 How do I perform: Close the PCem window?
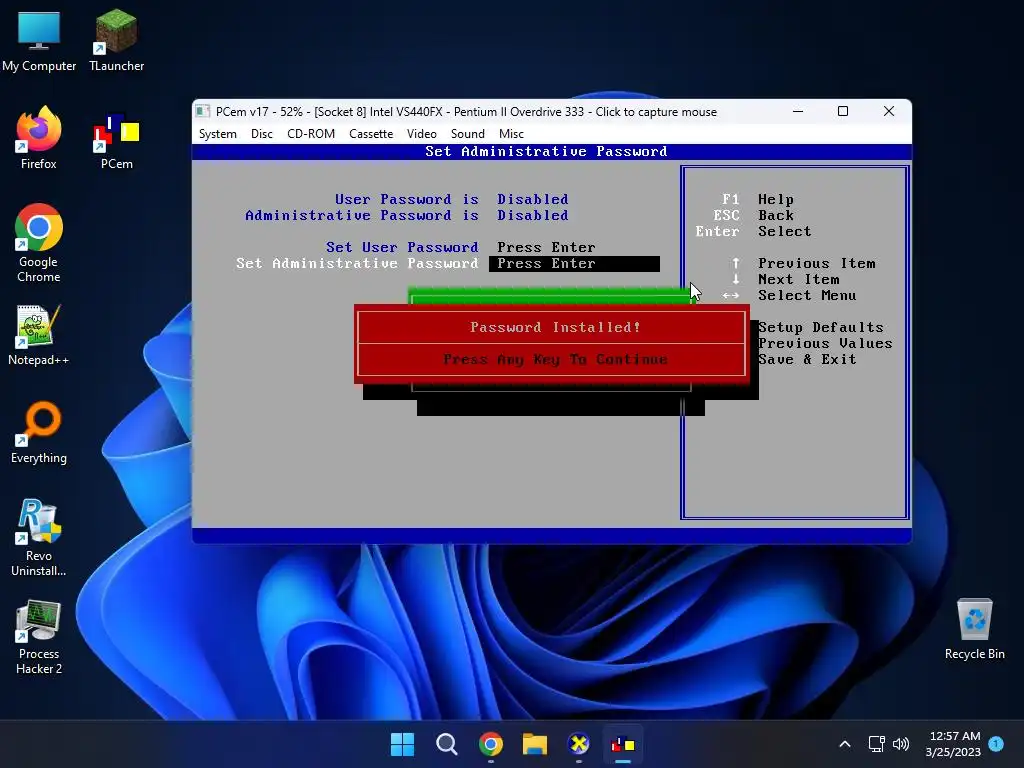click(889, 112)
